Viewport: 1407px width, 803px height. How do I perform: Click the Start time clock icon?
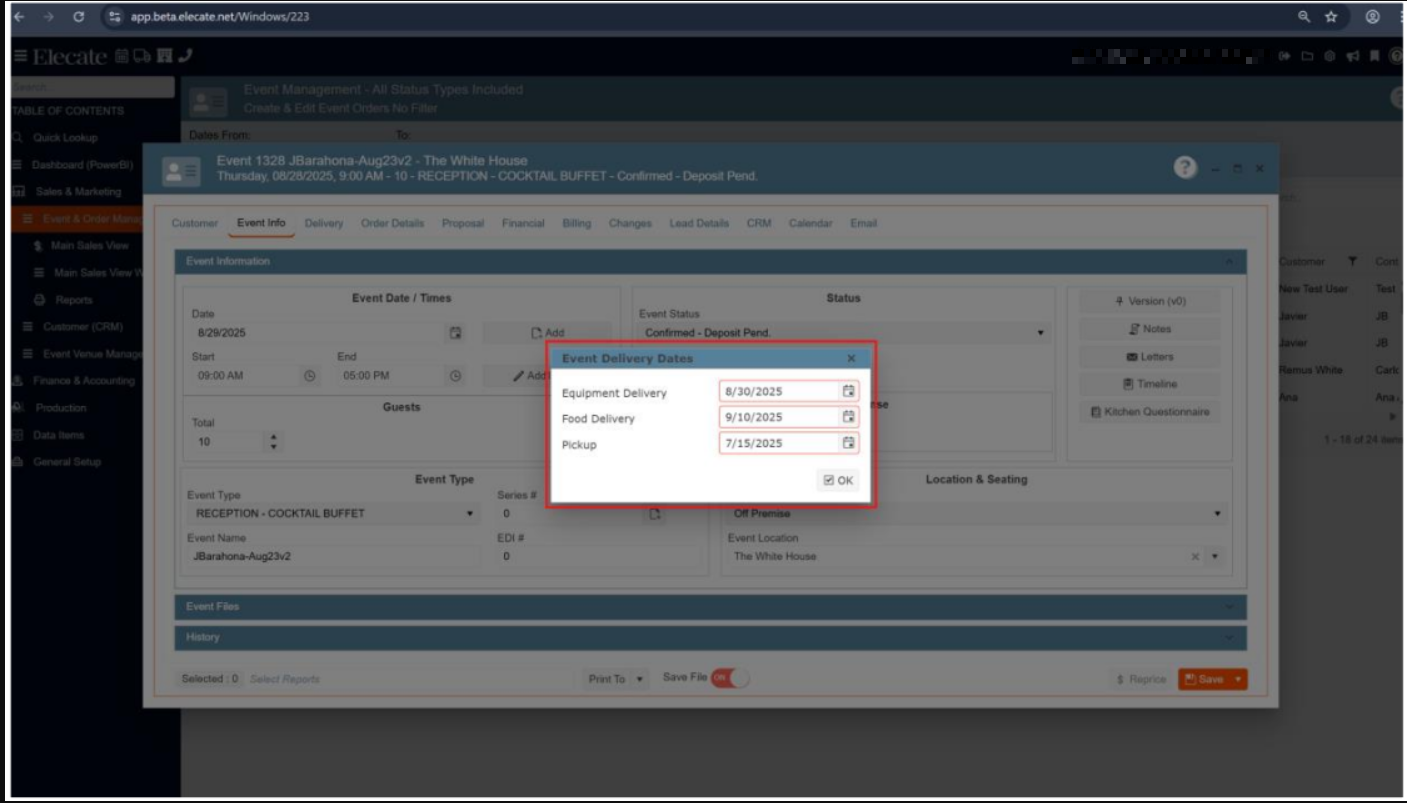(x=309, y=376)
